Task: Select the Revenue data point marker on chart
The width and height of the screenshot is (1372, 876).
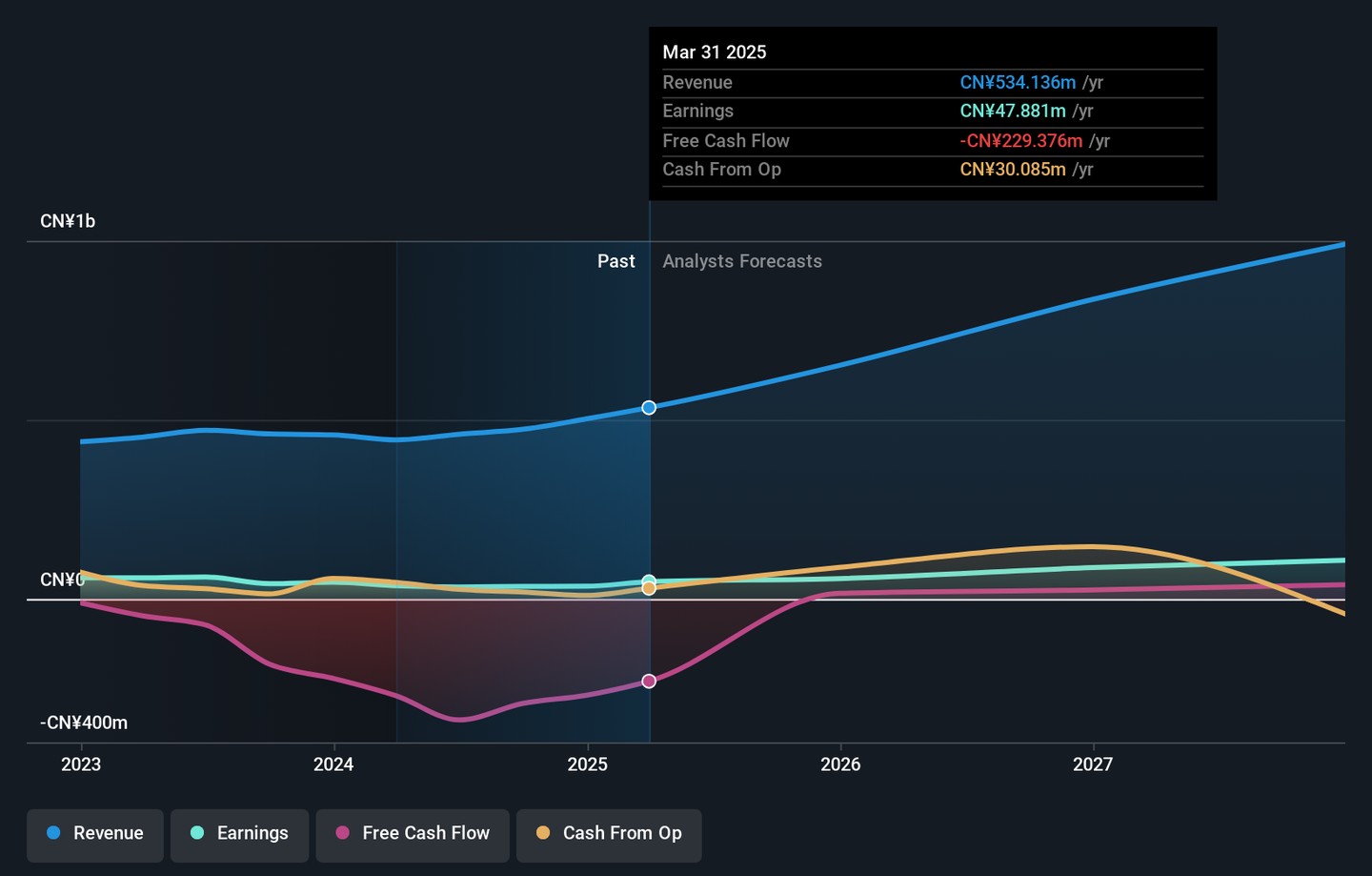Action: click(x=649, y=408)
